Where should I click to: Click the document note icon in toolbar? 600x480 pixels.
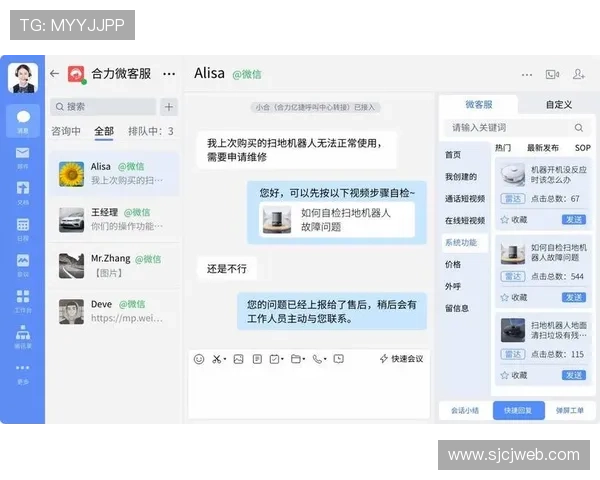point(257,359)
